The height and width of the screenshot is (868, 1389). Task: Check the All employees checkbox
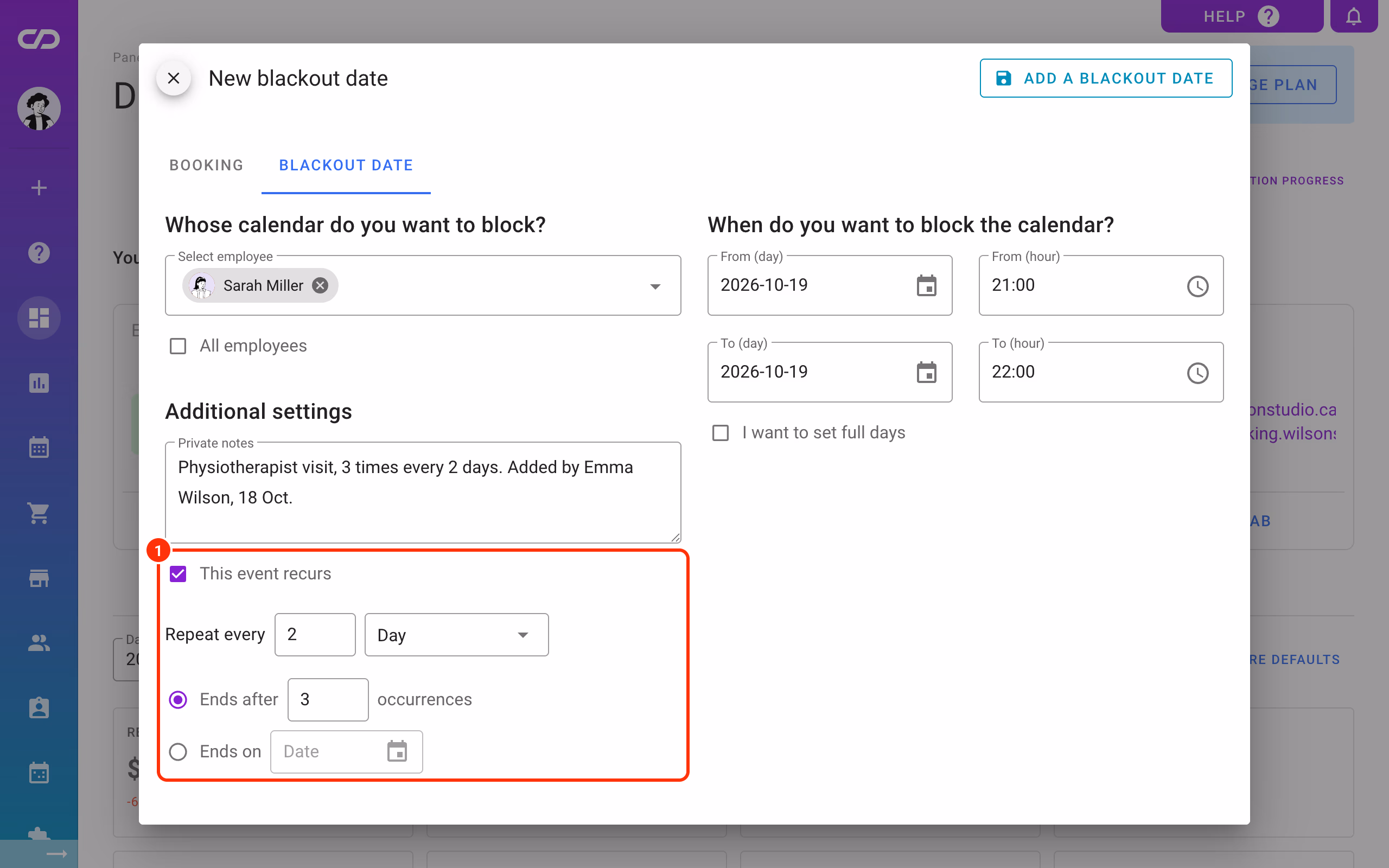(x=178, y=346)
